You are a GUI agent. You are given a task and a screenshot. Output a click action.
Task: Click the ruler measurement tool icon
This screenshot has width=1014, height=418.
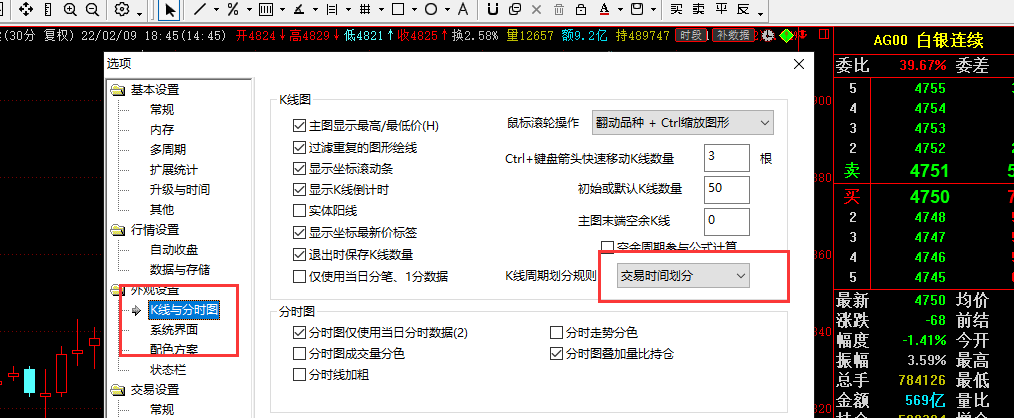click(x=49, y=9)
